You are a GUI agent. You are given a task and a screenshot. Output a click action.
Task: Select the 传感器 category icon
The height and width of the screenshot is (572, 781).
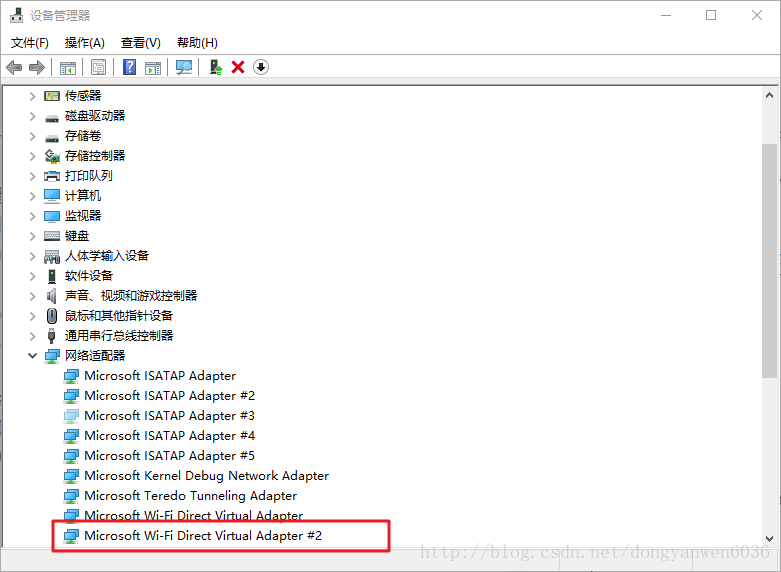[x=52, y=96]
